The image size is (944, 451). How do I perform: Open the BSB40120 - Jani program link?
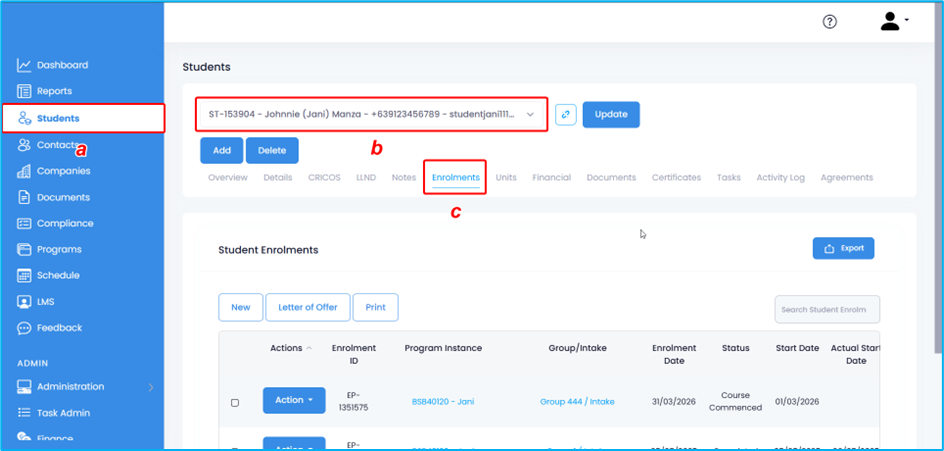pos(442,401)
